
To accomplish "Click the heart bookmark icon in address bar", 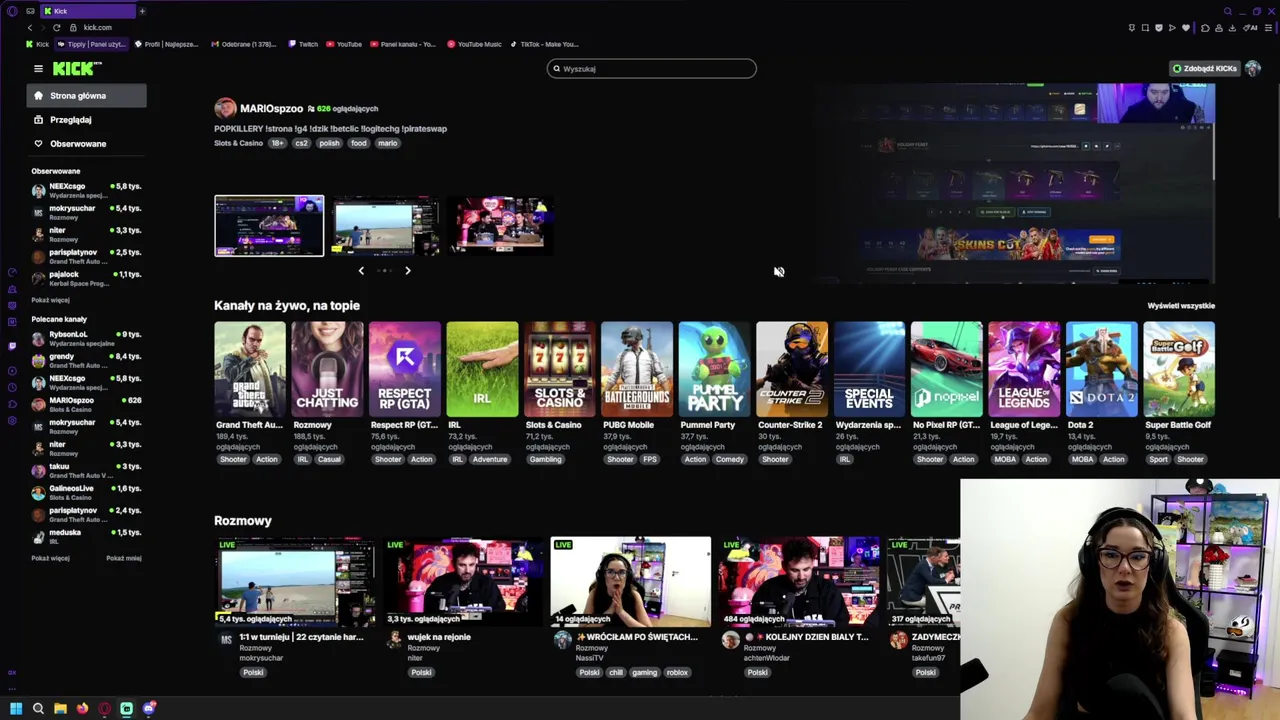I will 1186,28.
